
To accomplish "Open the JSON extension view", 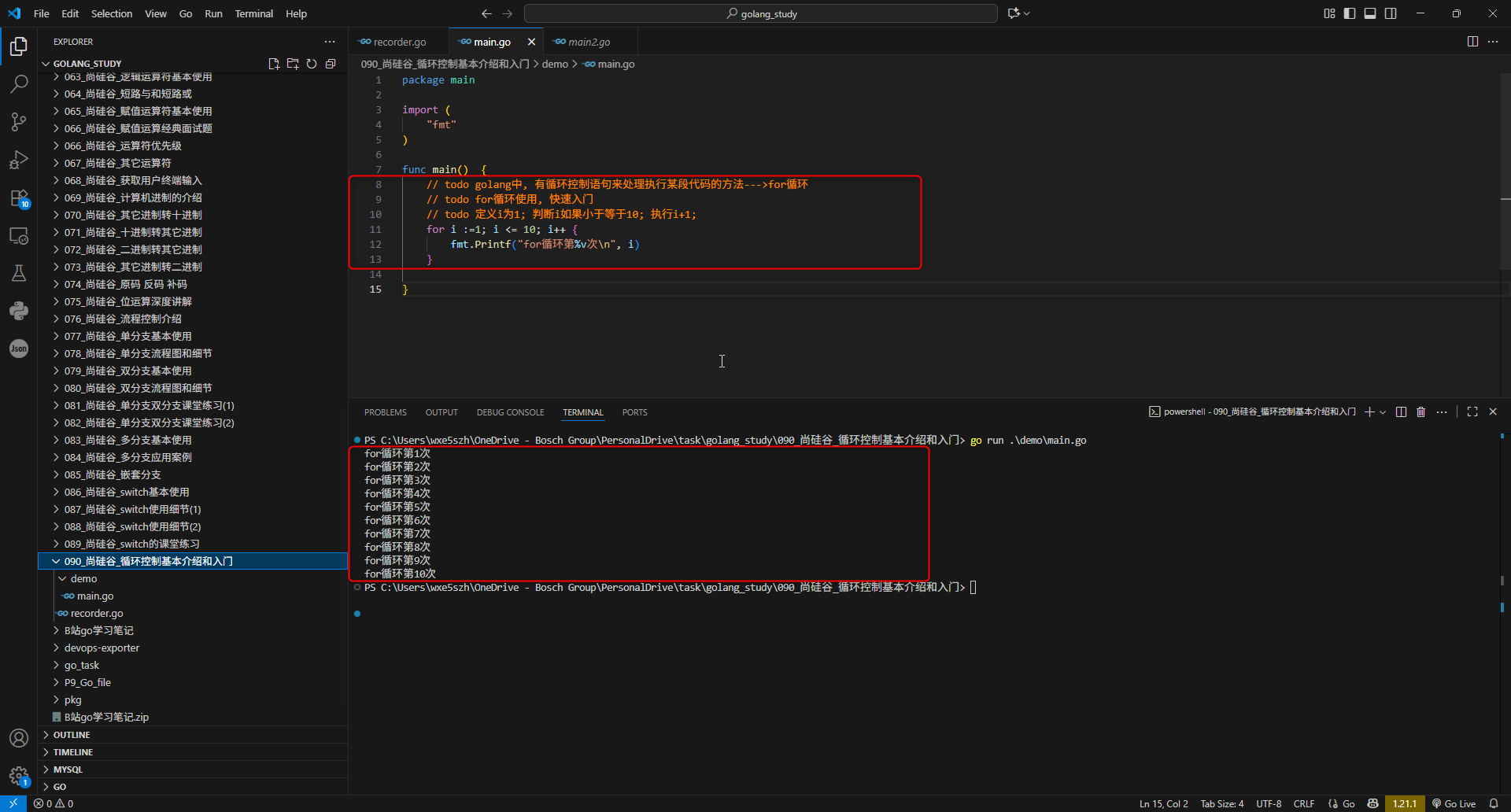I will tap(19, 349).
